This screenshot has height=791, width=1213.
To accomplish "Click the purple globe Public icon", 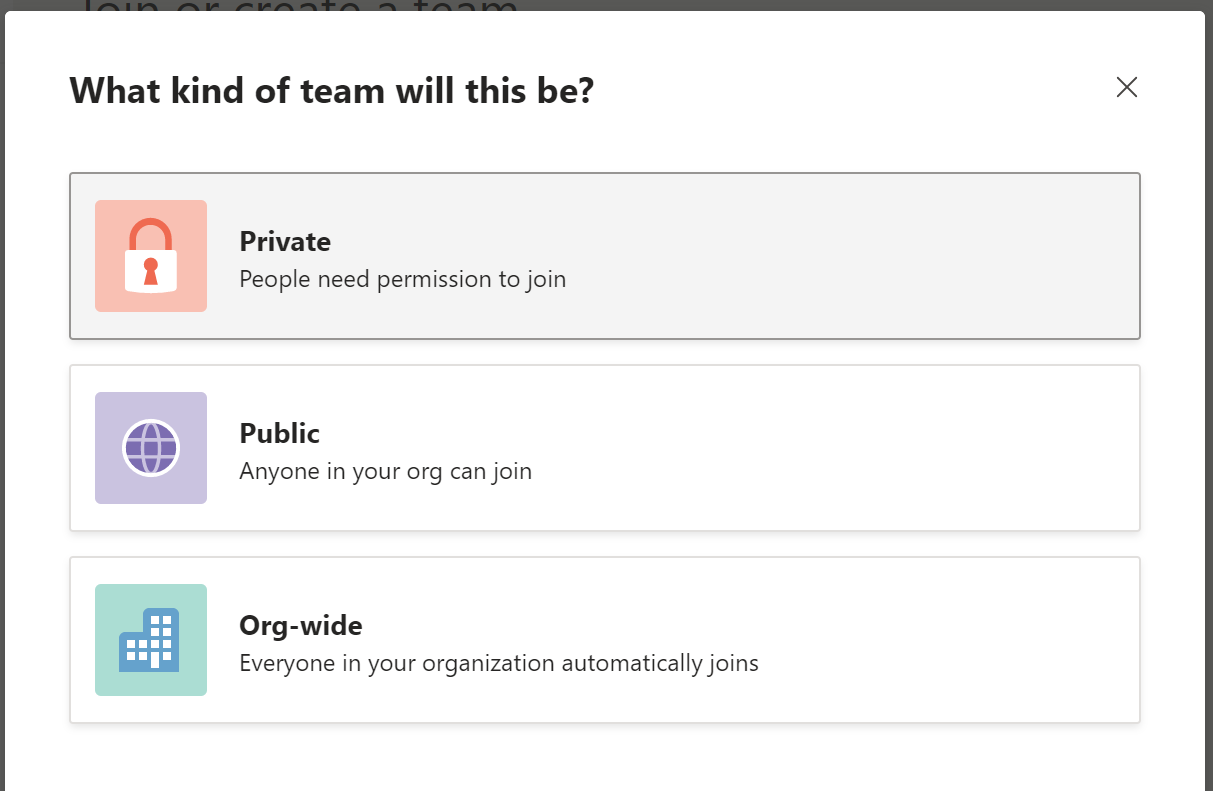I will pos(151,447).
